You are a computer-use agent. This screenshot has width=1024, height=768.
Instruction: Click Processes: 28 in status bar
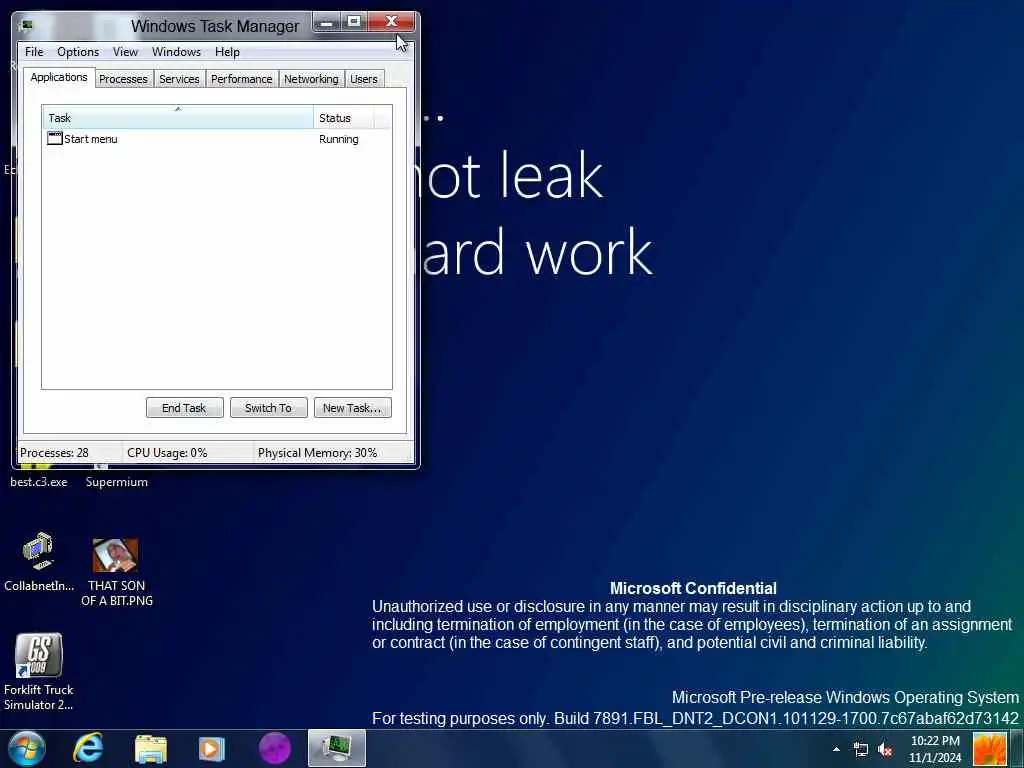point(54,453)
